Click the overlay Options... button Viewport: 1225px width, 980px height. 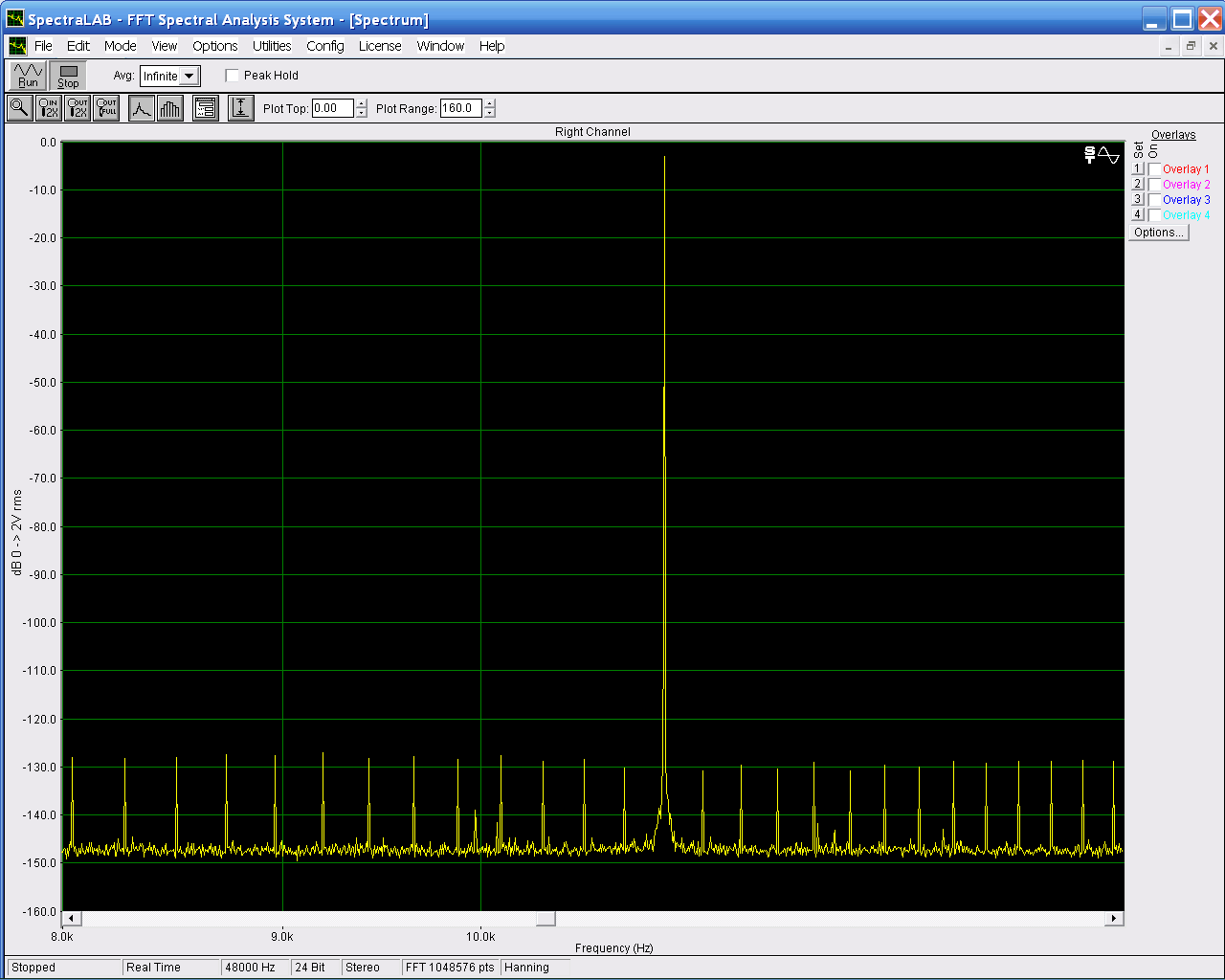coord(1158,233)
